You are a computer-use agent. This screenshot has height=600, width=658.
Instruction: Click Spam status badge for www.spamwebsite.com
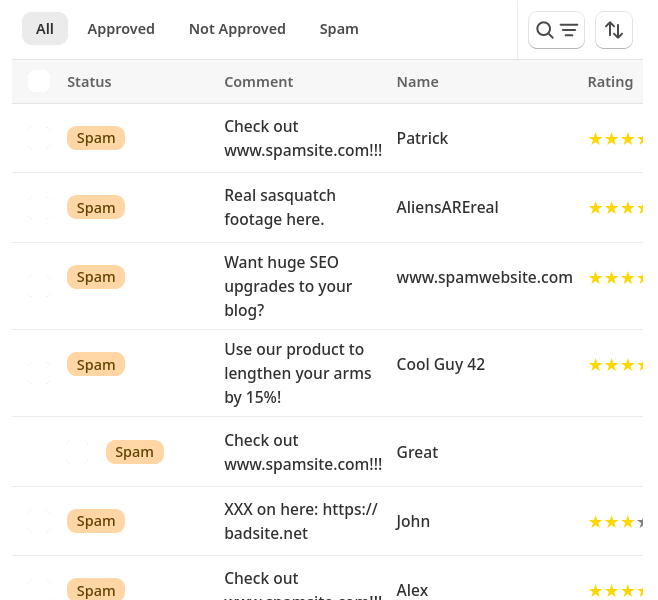click(x=96, y=277)
